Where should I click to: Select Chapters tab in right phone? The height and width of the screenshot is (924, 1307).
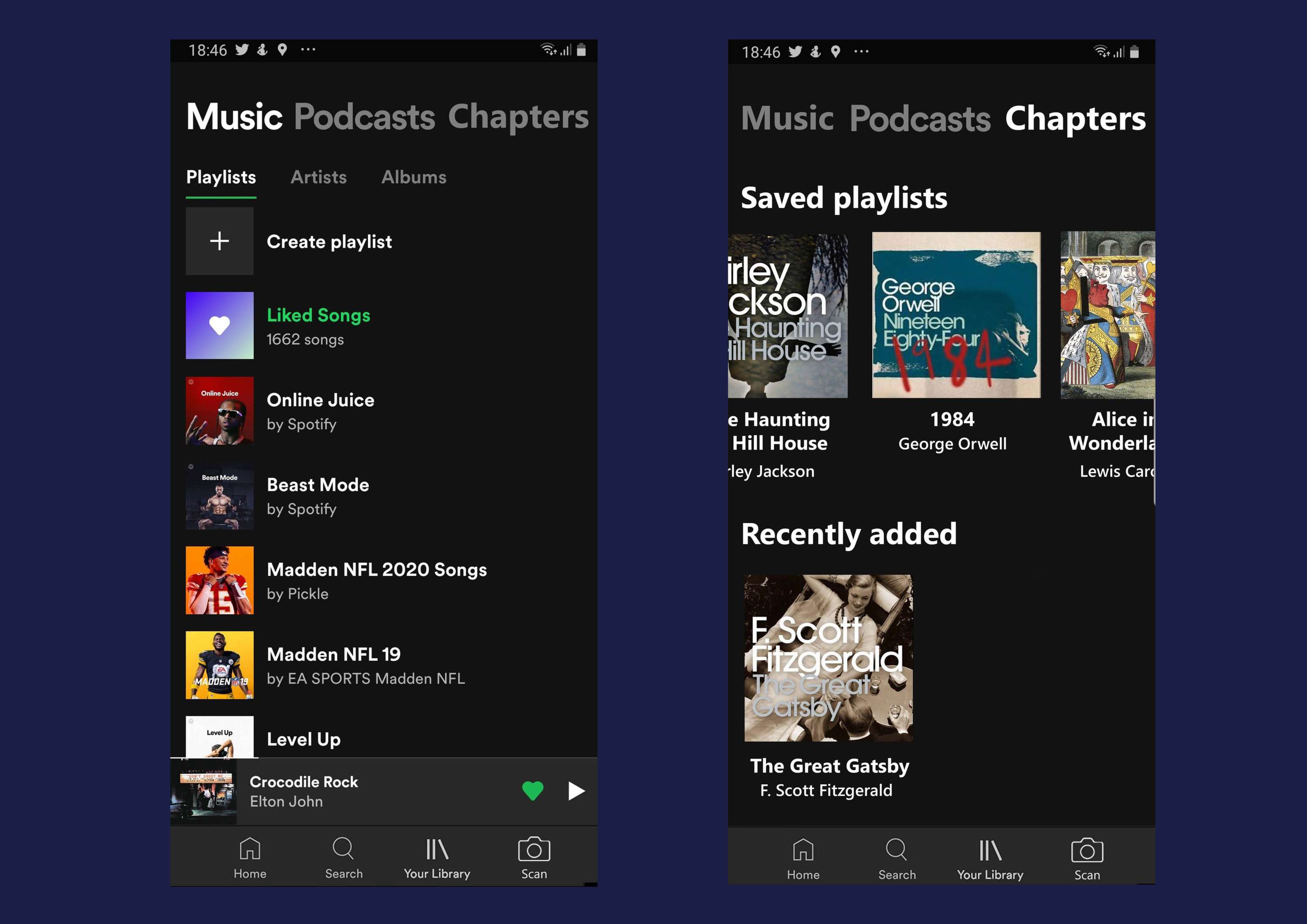coord(1075,118)
